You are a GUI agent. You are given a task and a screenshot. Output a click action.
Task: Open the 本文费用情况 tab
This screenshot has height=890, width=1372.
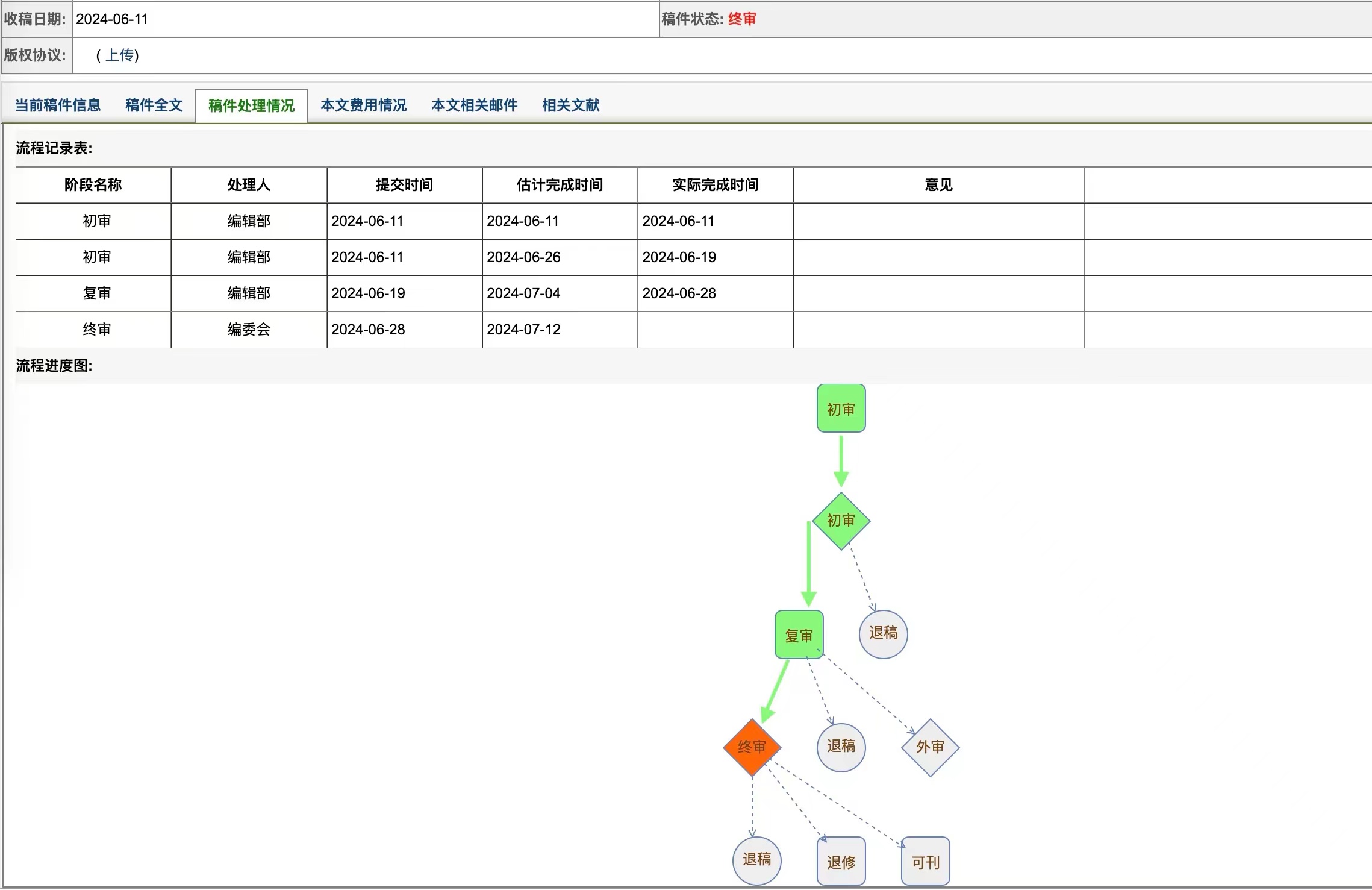pyautogui.click(x=363, y=105)
